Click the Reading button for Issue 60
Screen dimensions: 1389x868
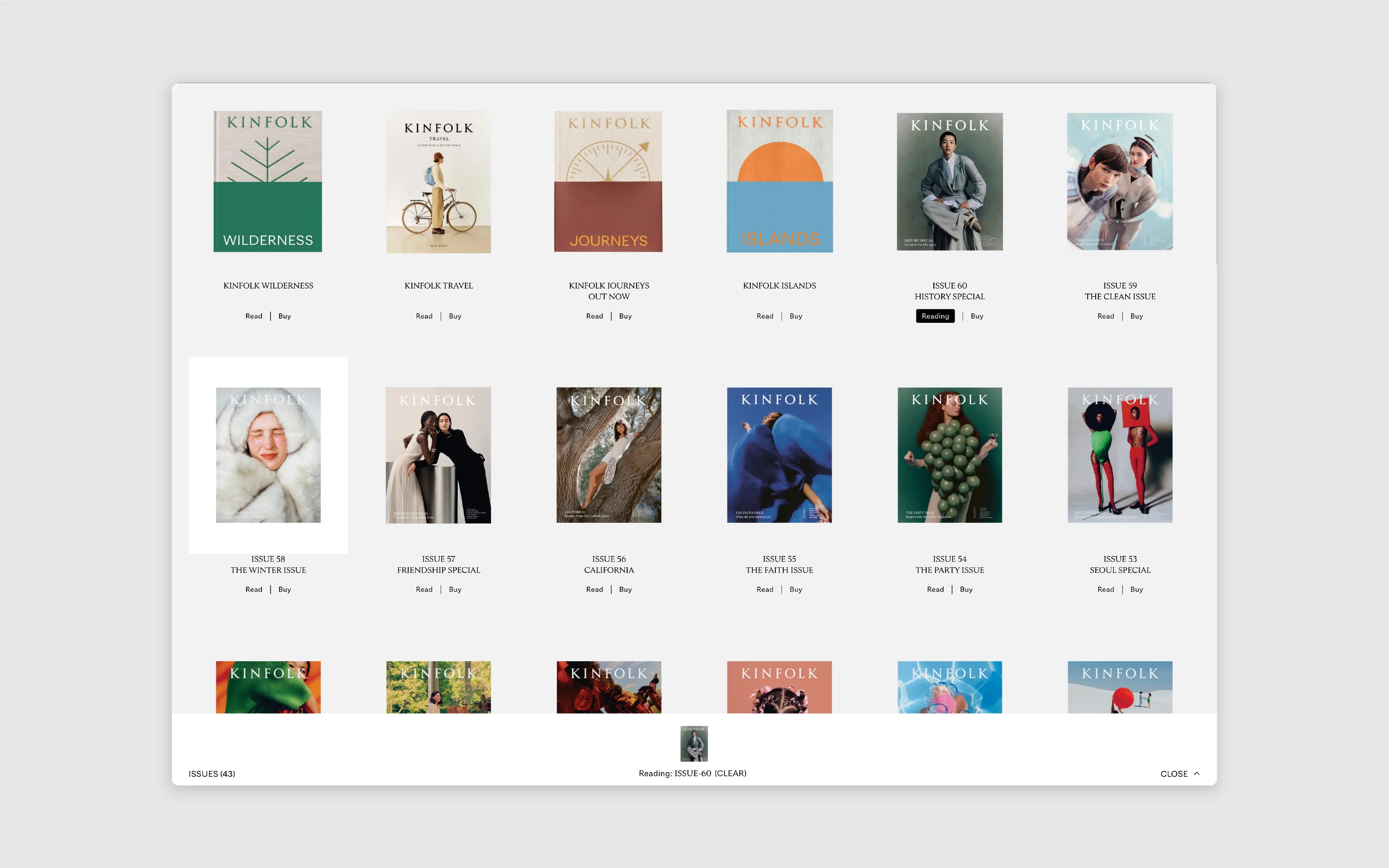point(936,316)
